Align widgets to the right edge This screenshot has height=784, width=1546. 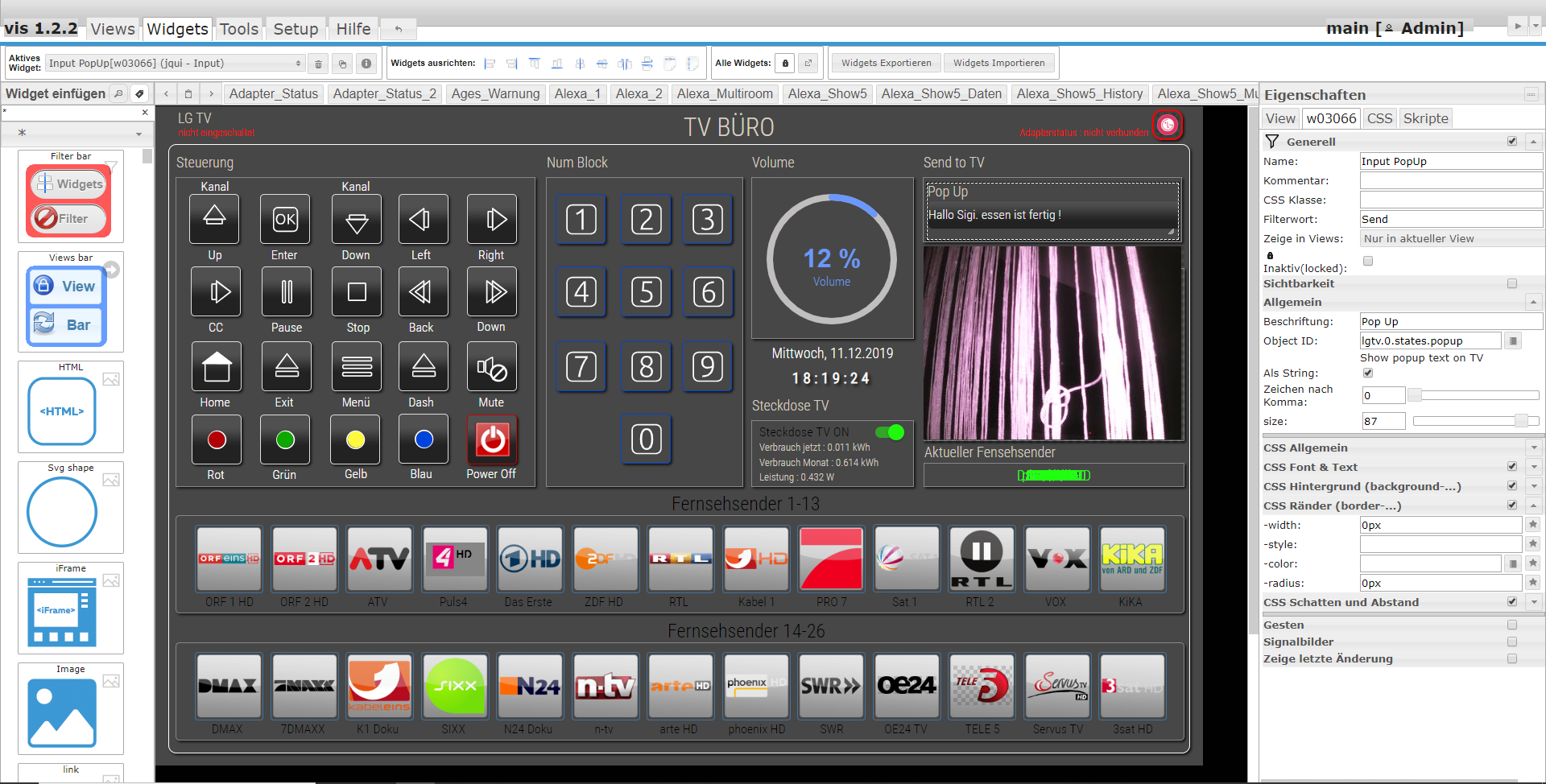pyautogui.click(x=512, y=64)
